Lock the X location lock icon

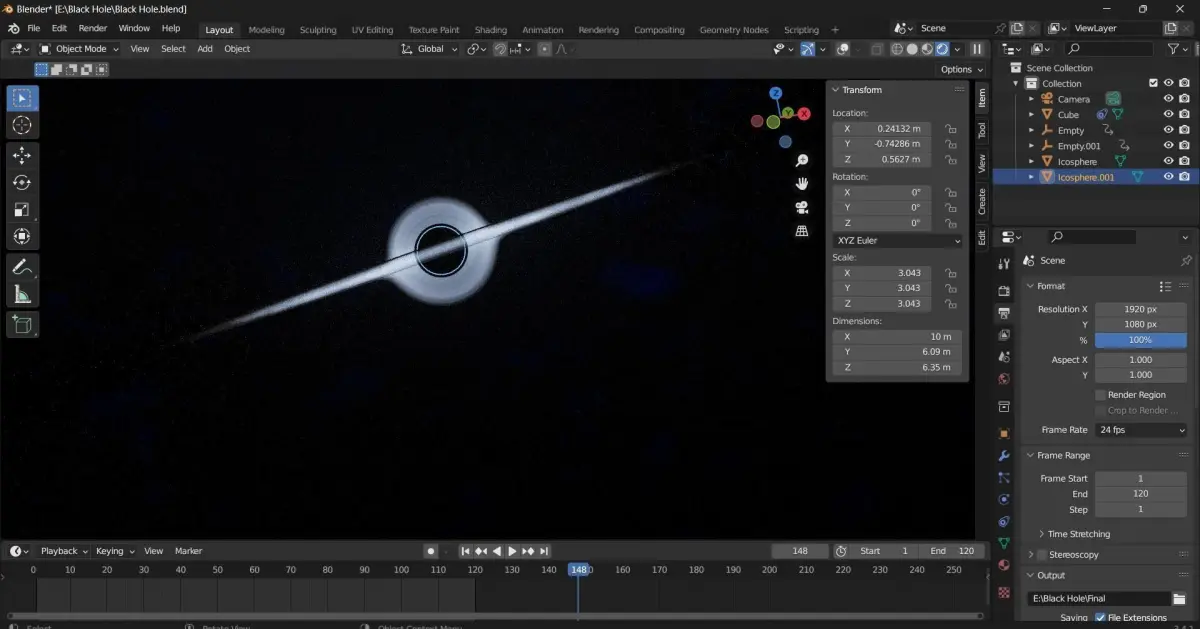click(951, 129)
